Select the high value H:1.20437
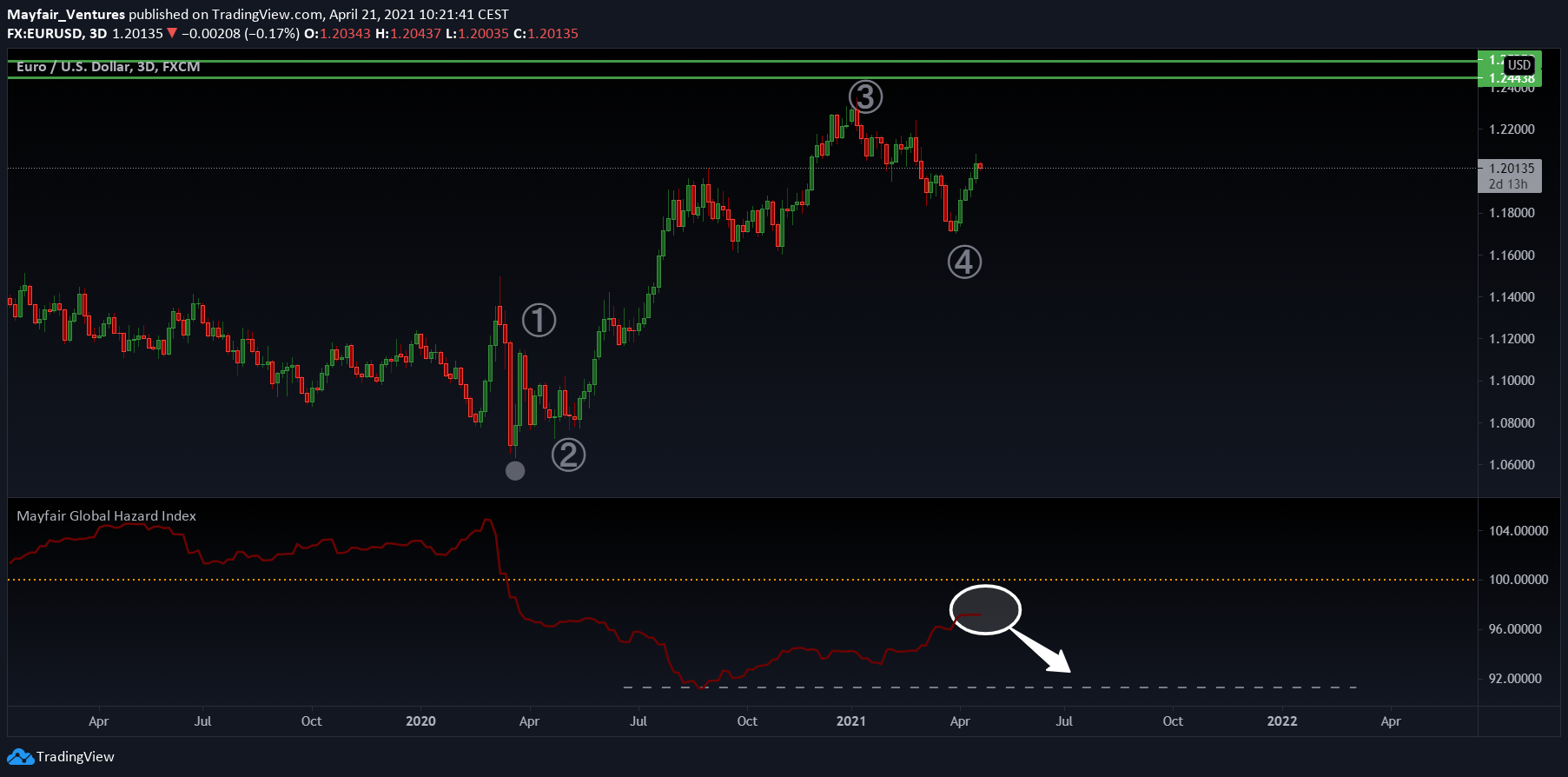 [x=408, y=33]
